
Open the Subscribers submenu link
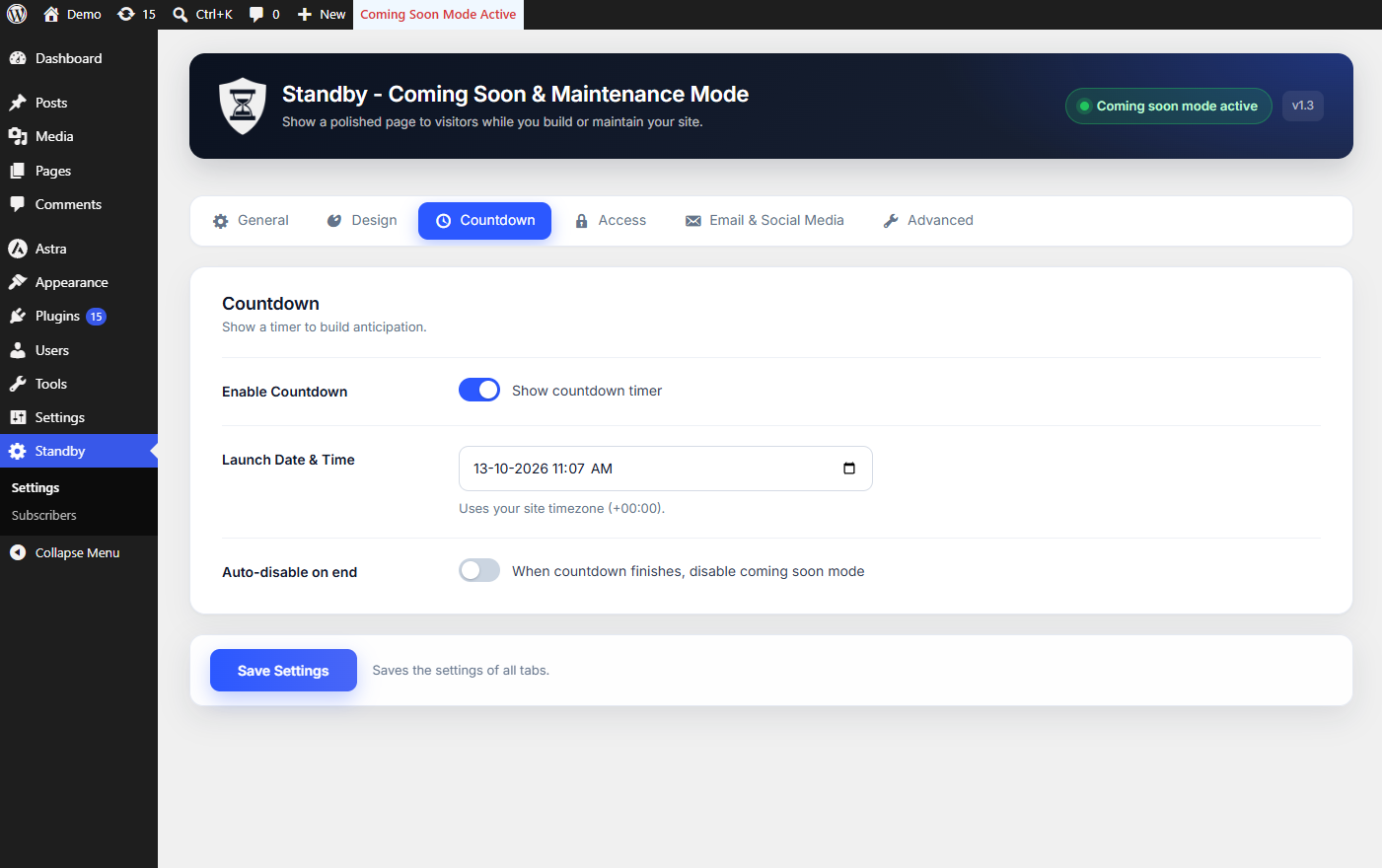(x=44, y=515)
